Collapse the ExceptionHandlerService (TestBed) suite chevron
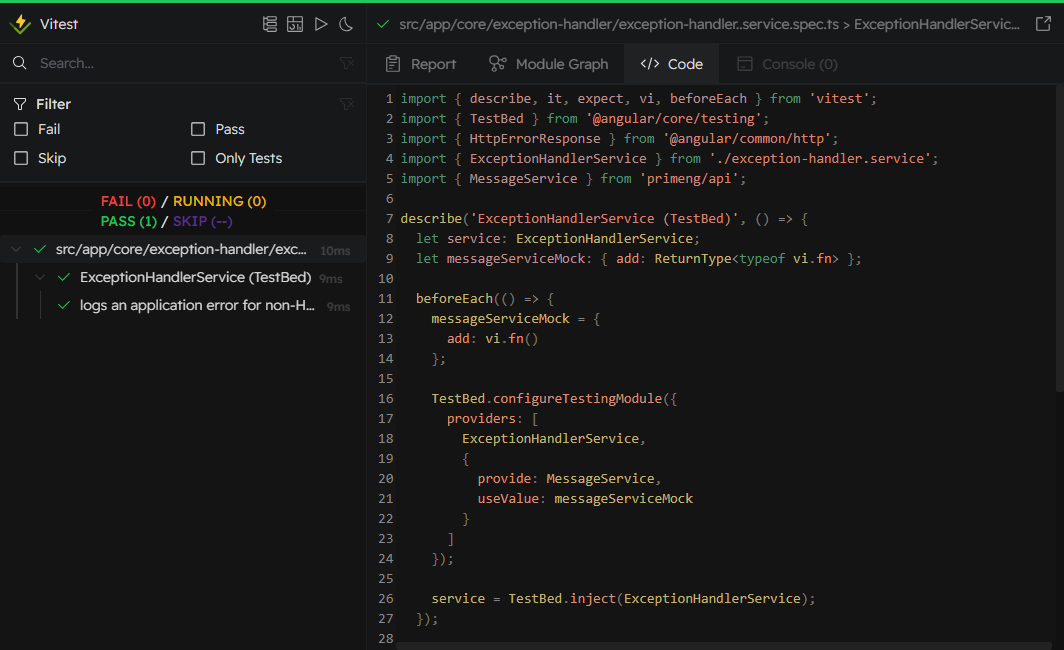Image resolution: width=1064 pixels, height=650 pixels. (x=40, y=277)
